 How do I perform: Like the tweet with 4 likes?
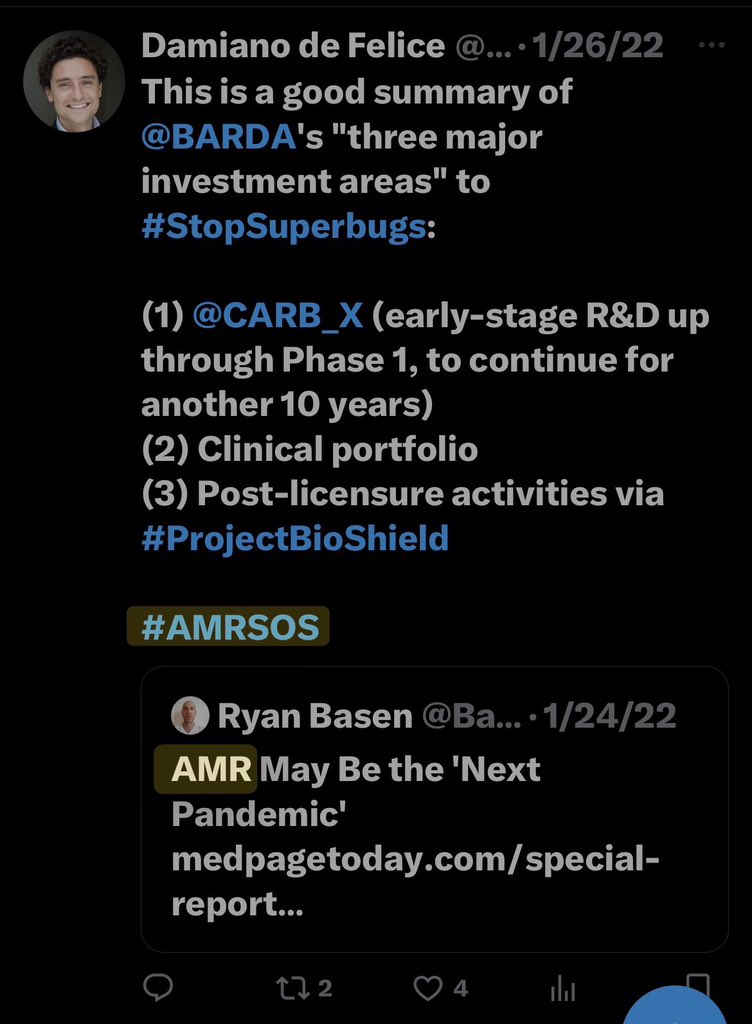[x=429, y=988]
